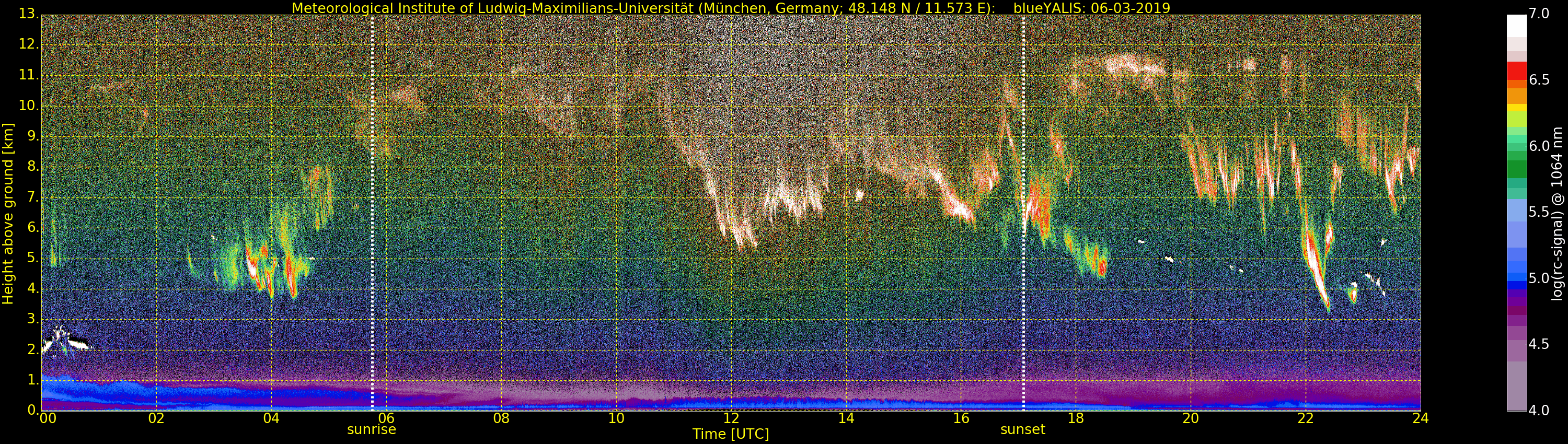Click the 5.5 tick label on colorbar
The width and height of the screenshot is (1568, 444).
tap(1539, 212)
